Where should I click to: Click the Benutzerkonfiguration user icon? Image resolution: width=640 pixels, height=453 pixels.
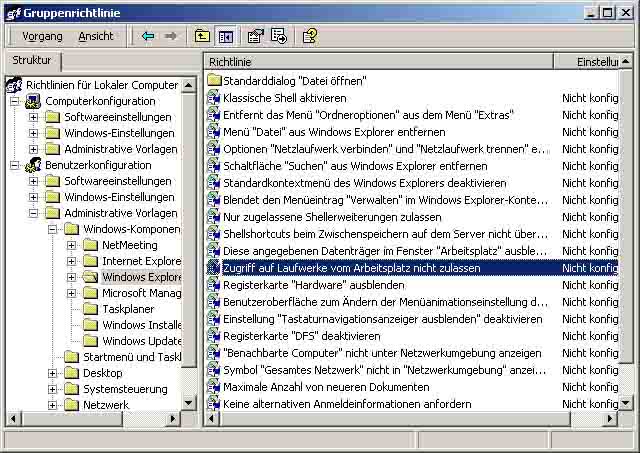click(x=33, y=165)
